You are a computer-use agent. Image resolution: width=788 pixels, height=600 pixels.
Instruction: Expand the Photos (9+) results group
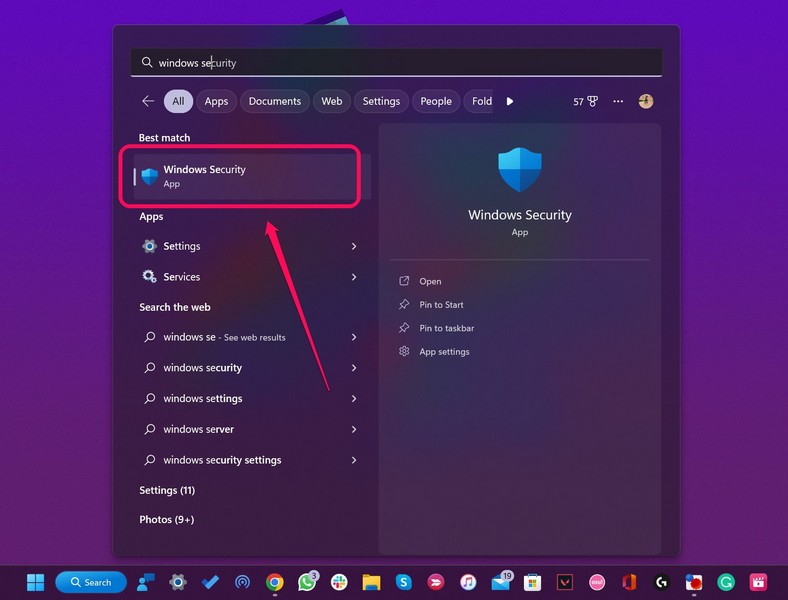click(x=166, y=519)
